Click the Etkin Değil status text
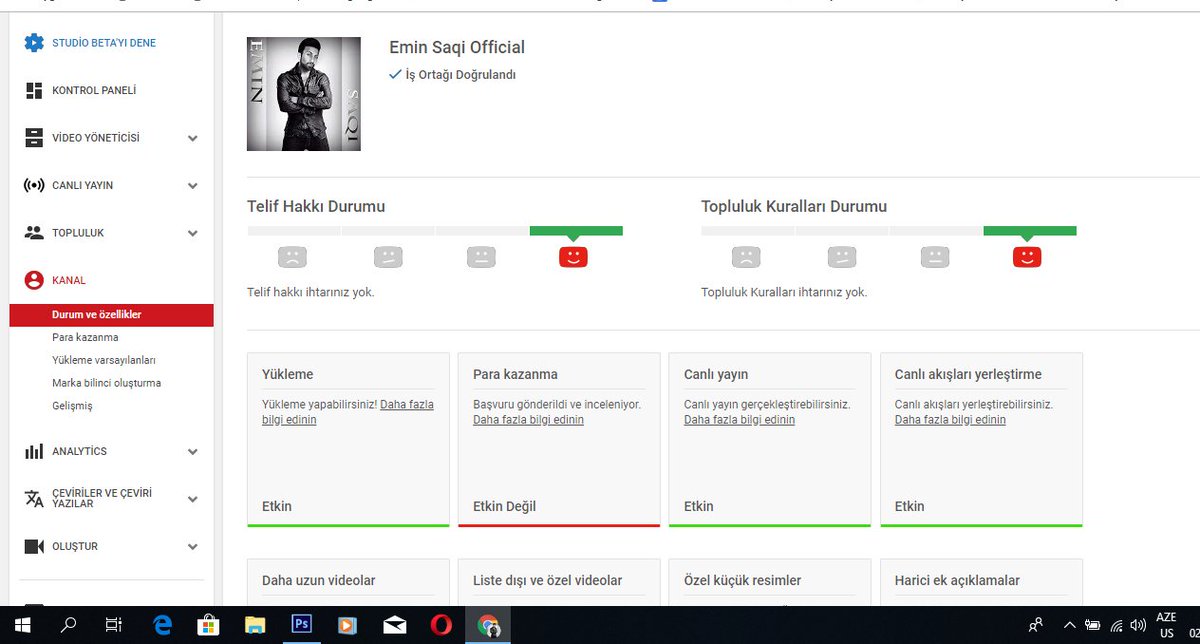Viewport: 1200px width, 644px height. [x=504, y=507]
